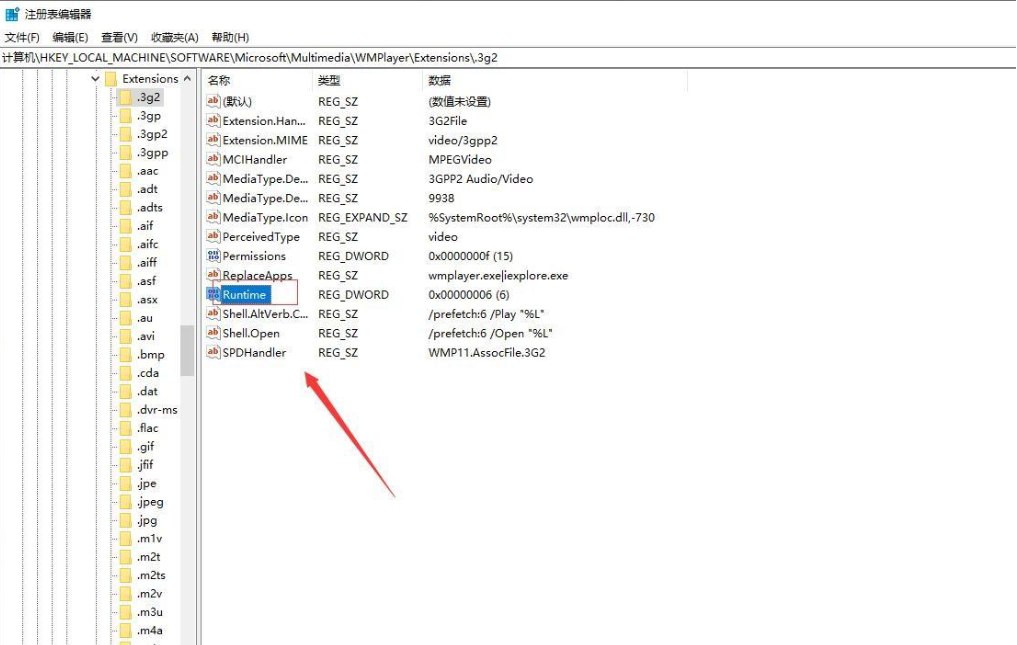This screenshot has width=1017, height=645.
Task: Click the DWORD icon of Runtime
Action: point(213,295)
